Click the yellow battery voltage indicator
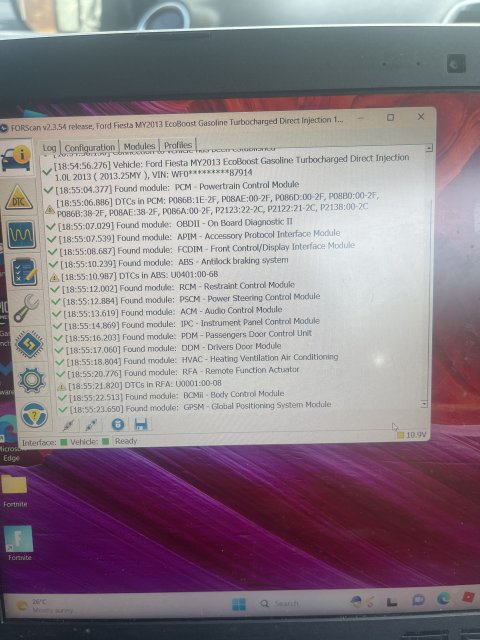Image resolution: width=480 pixels, height=640 pixels. coord(400,436)
